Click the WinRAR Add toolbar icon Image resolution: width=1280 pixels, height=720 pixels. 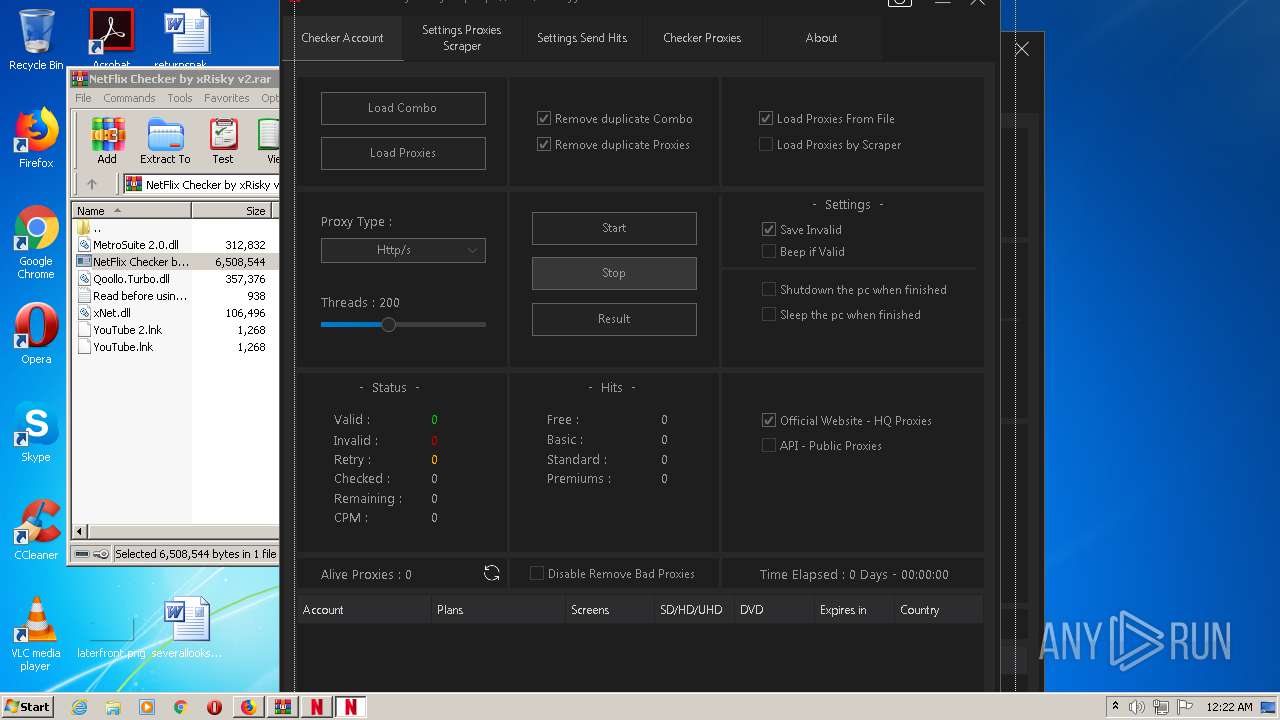point(107,141)
